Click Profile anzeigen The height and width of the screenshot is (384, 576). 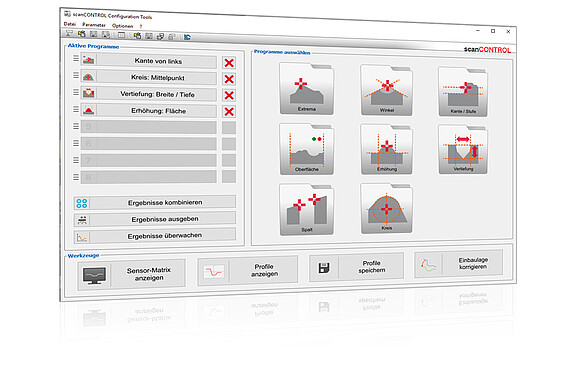coord(248,270)
